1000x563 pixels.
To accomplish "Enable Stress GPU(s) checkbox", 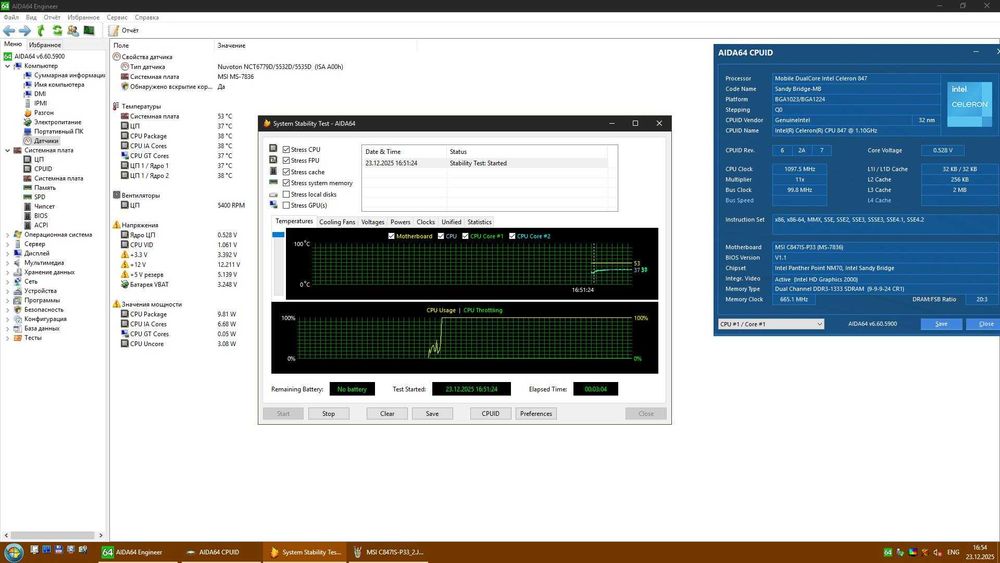I will tap(286, 205).
